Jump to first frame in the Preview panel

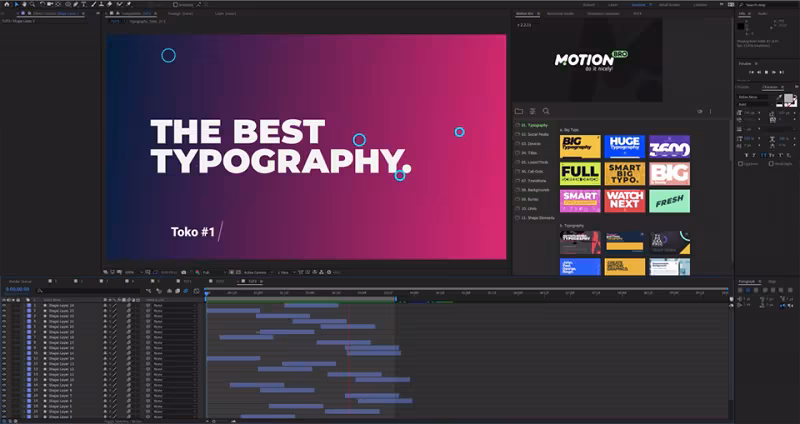pyautogui.click(x=751, y=72)
